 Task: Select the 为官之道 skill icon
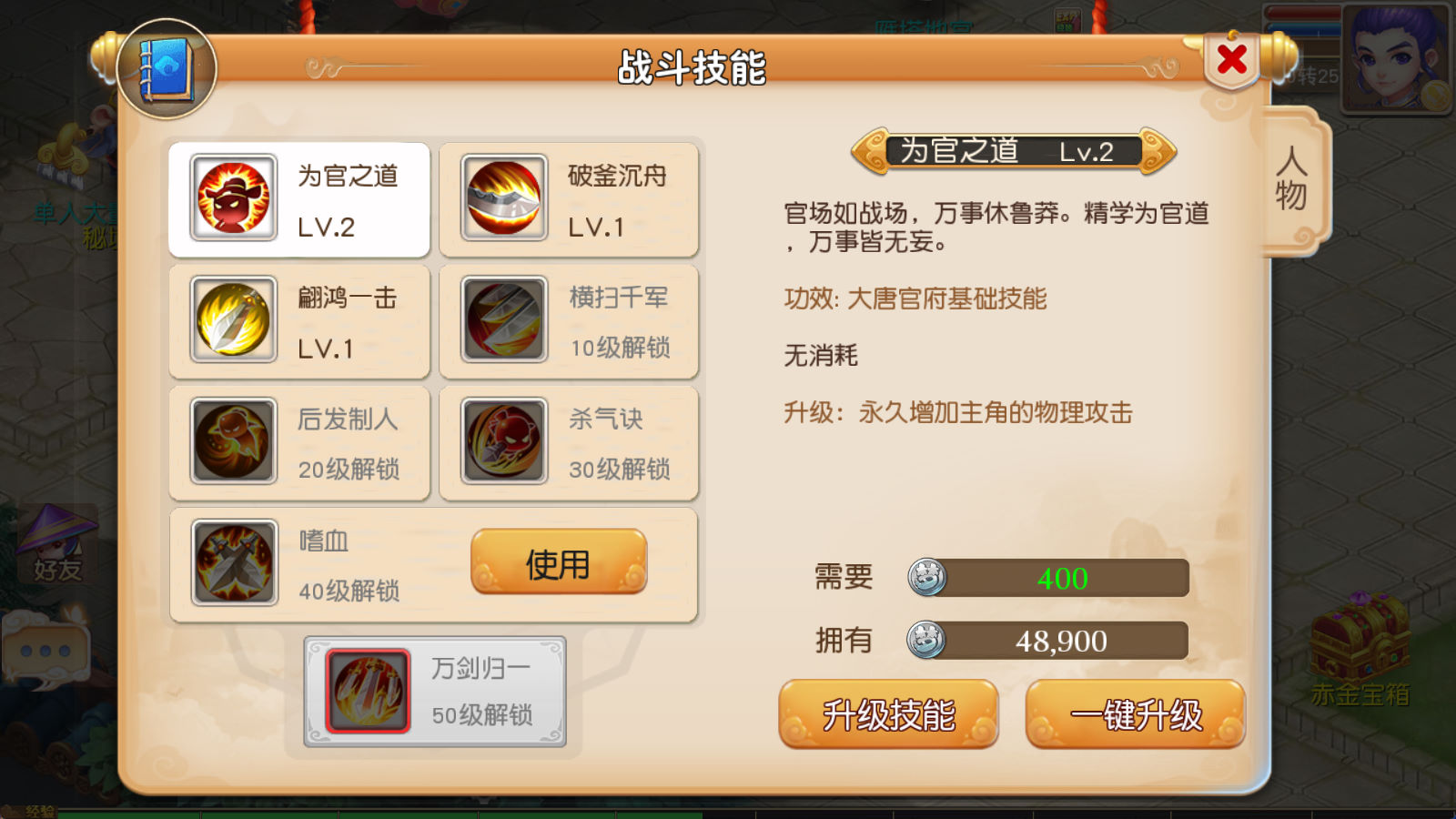pyautogui.click(x=233, y=197)
